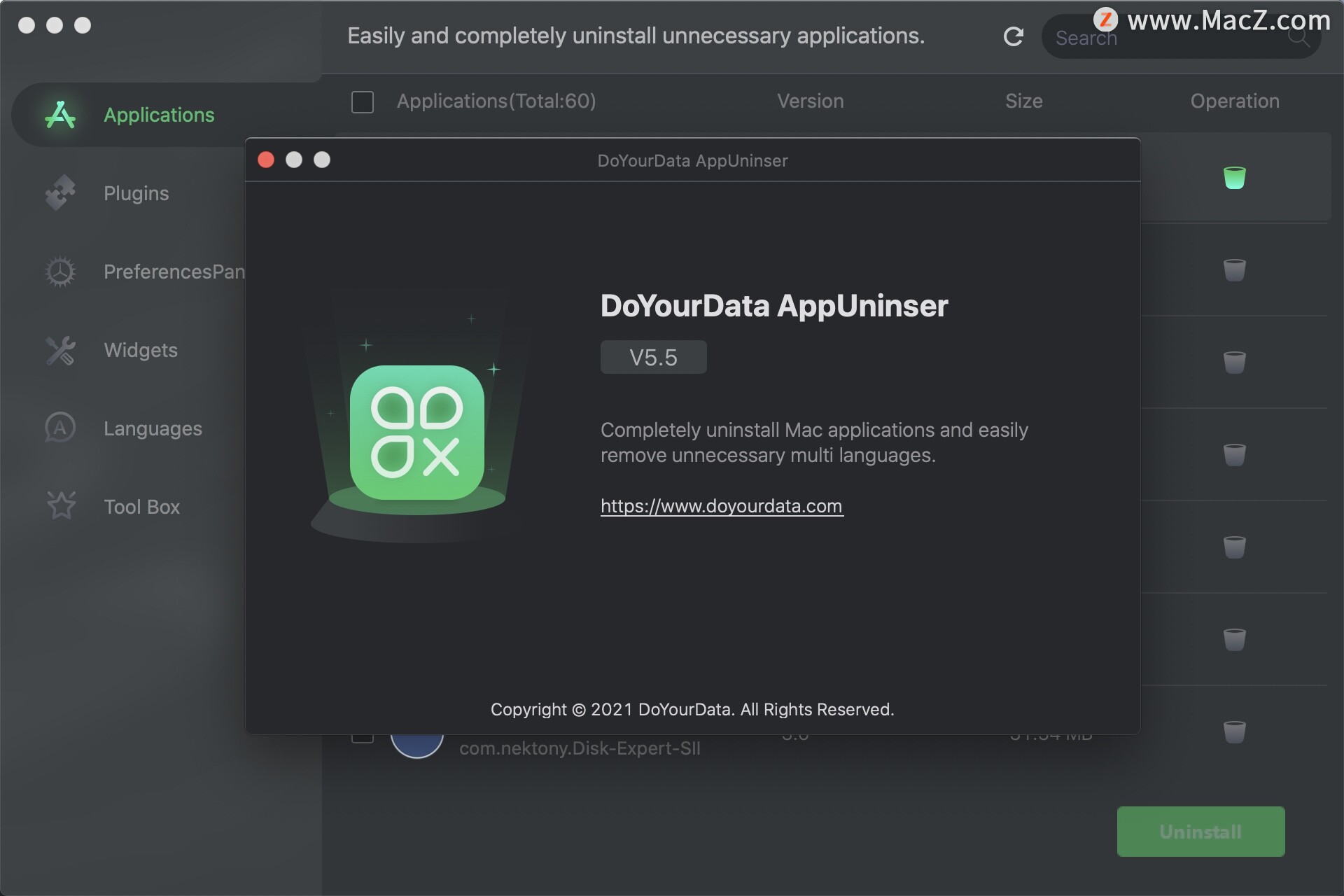Open the Plugins sidebar section
1344x896 pixels.
136,193
